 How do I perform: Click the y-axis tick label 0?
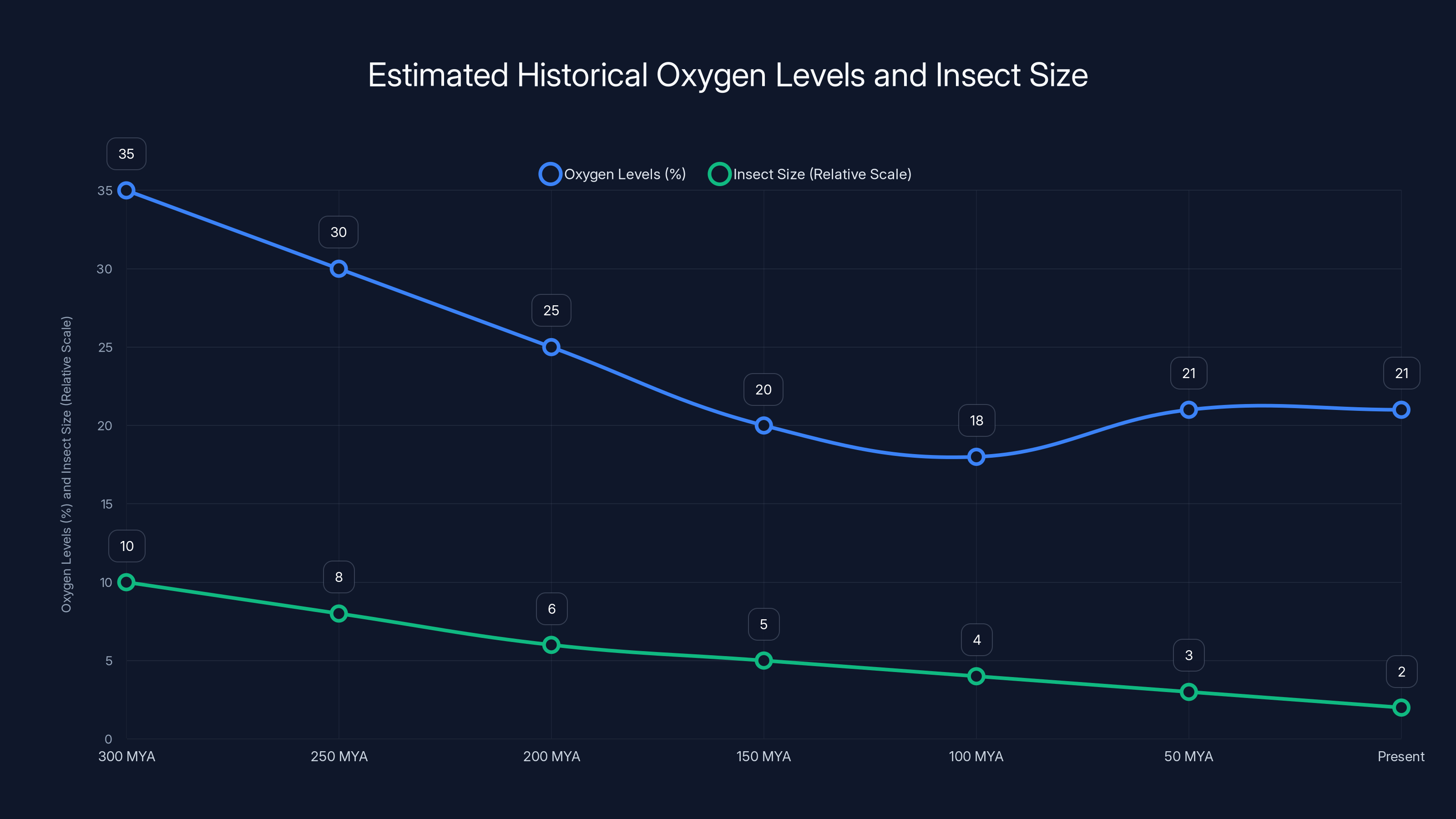coord(109,739)
